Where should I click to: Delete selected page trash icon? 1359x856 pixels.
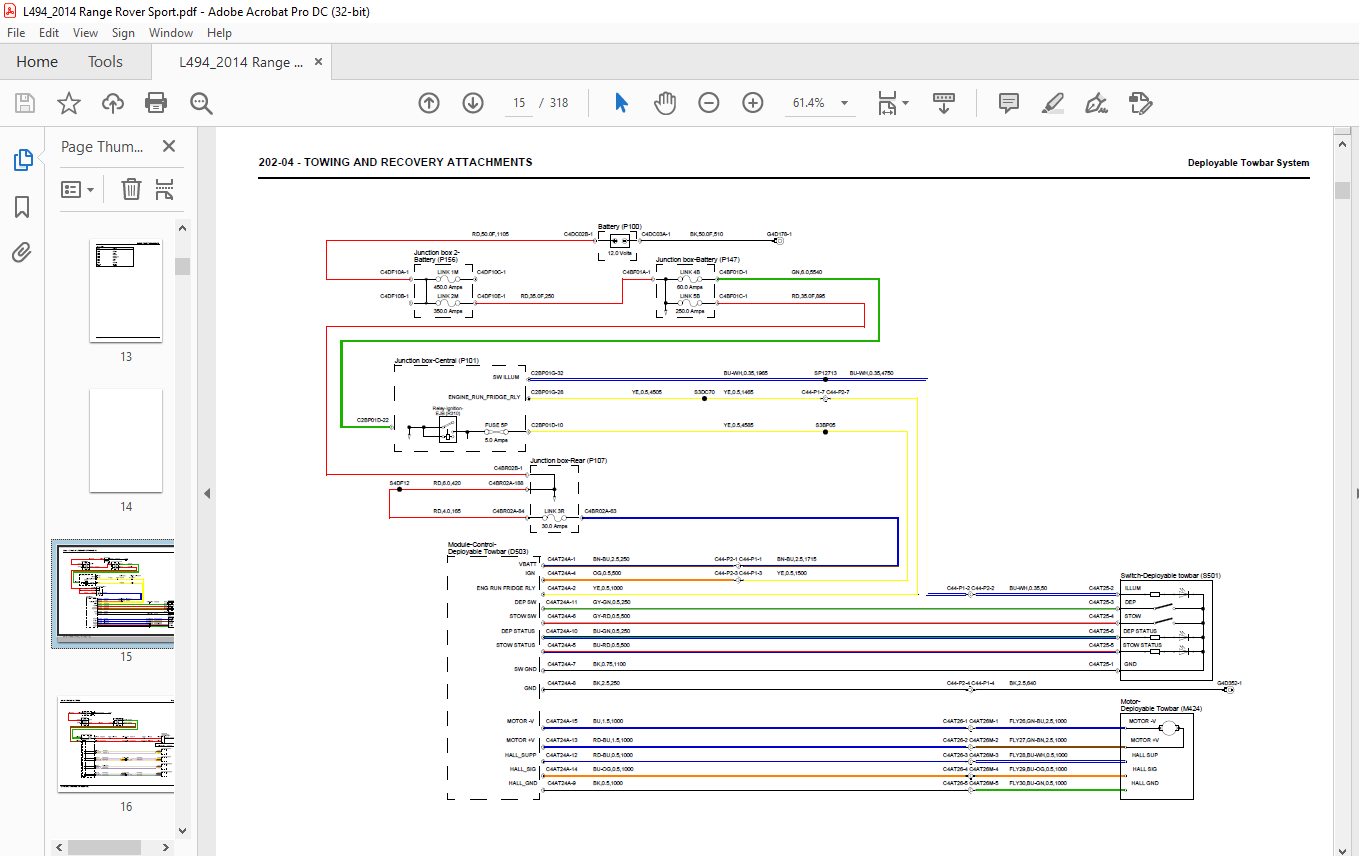[131, 189]
